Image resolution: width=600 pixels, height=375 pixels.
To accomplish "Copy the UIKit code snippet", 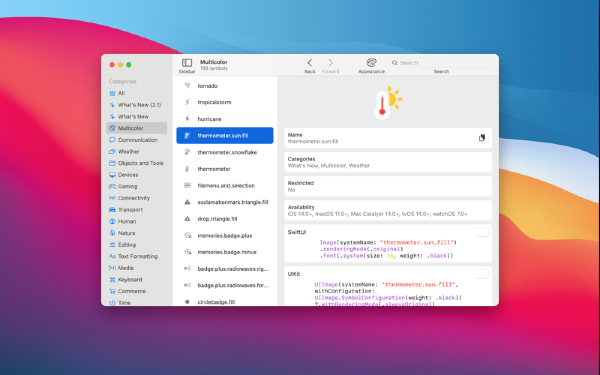I will coord(482,274).
